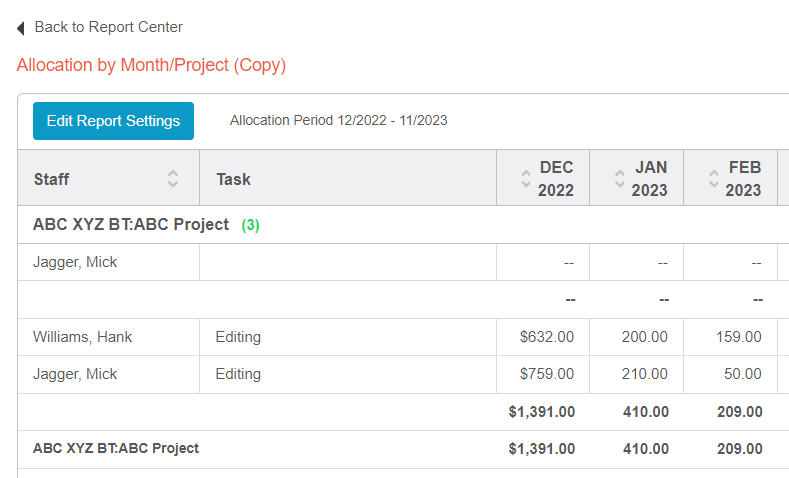
Task: Click the Task column header
Action: tap(233, 180)
